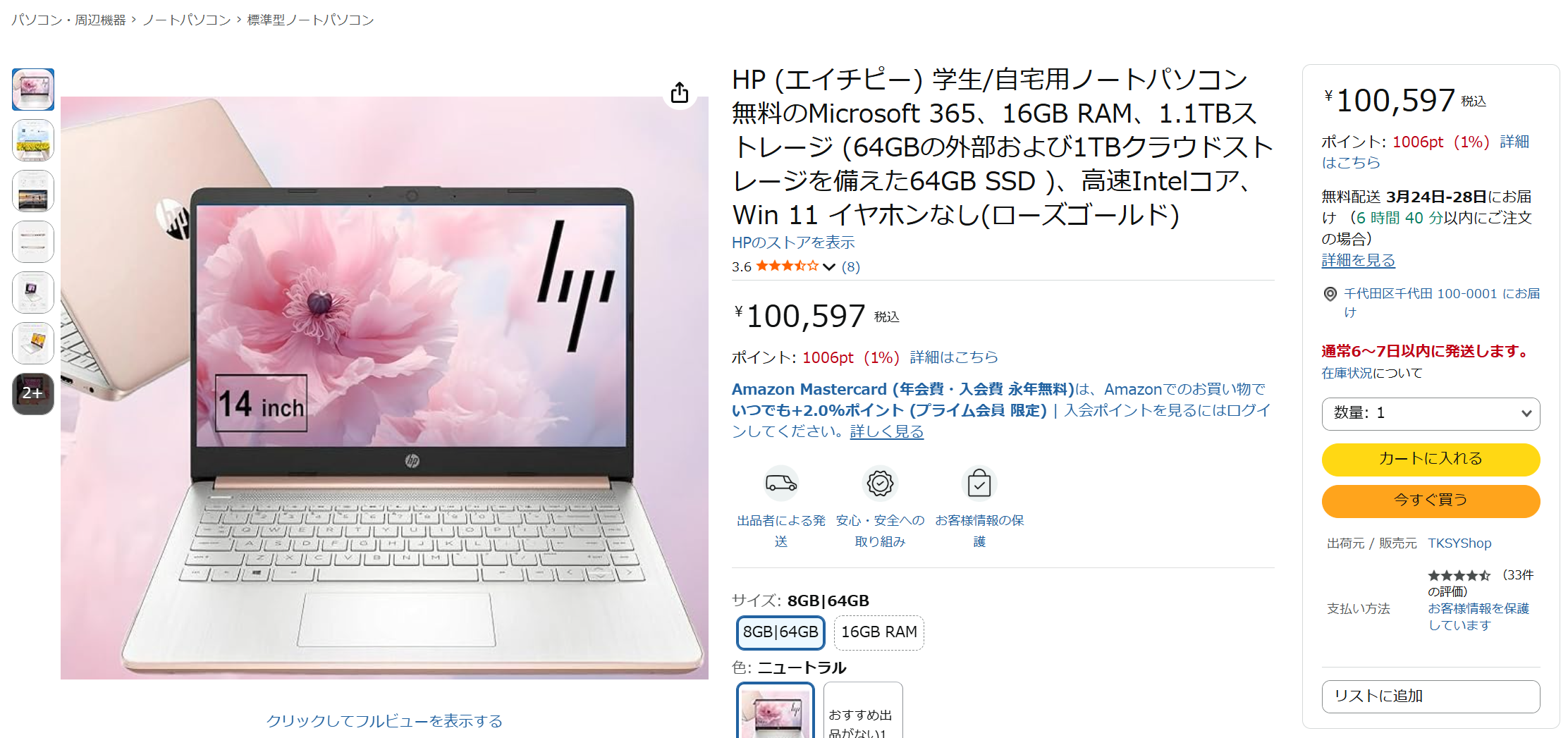This screenshot has height=738, width=1568.
Task: Click the delivery truck icon for seller shipping
Action: point(781,484)
